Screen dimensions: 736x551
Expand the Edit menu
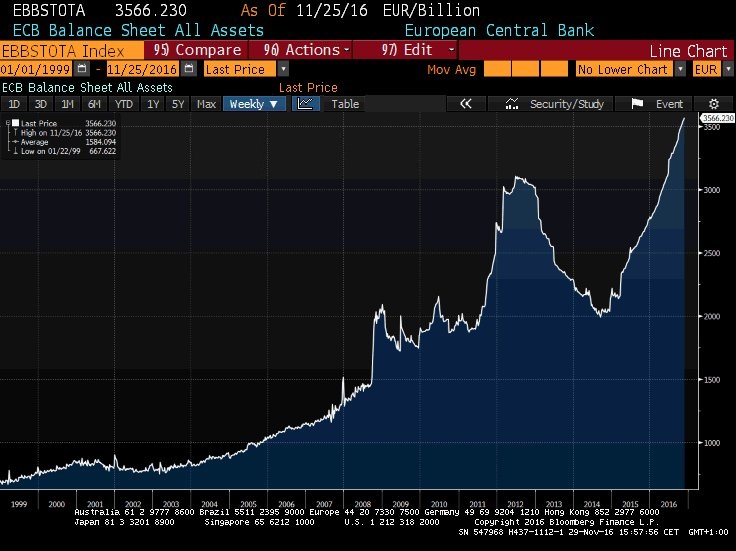[405, 50]
